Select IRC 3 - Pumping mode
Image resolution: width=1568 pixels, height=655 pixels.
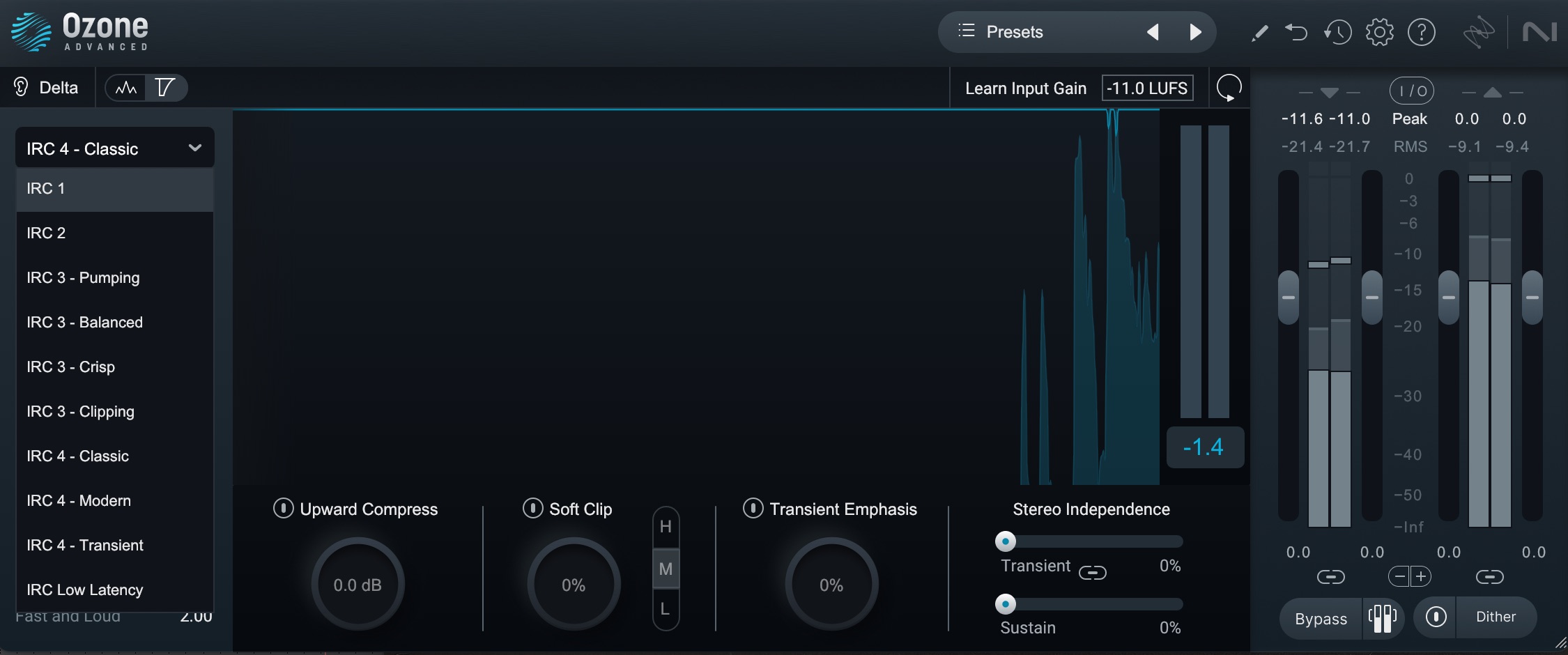coord(115,278)
